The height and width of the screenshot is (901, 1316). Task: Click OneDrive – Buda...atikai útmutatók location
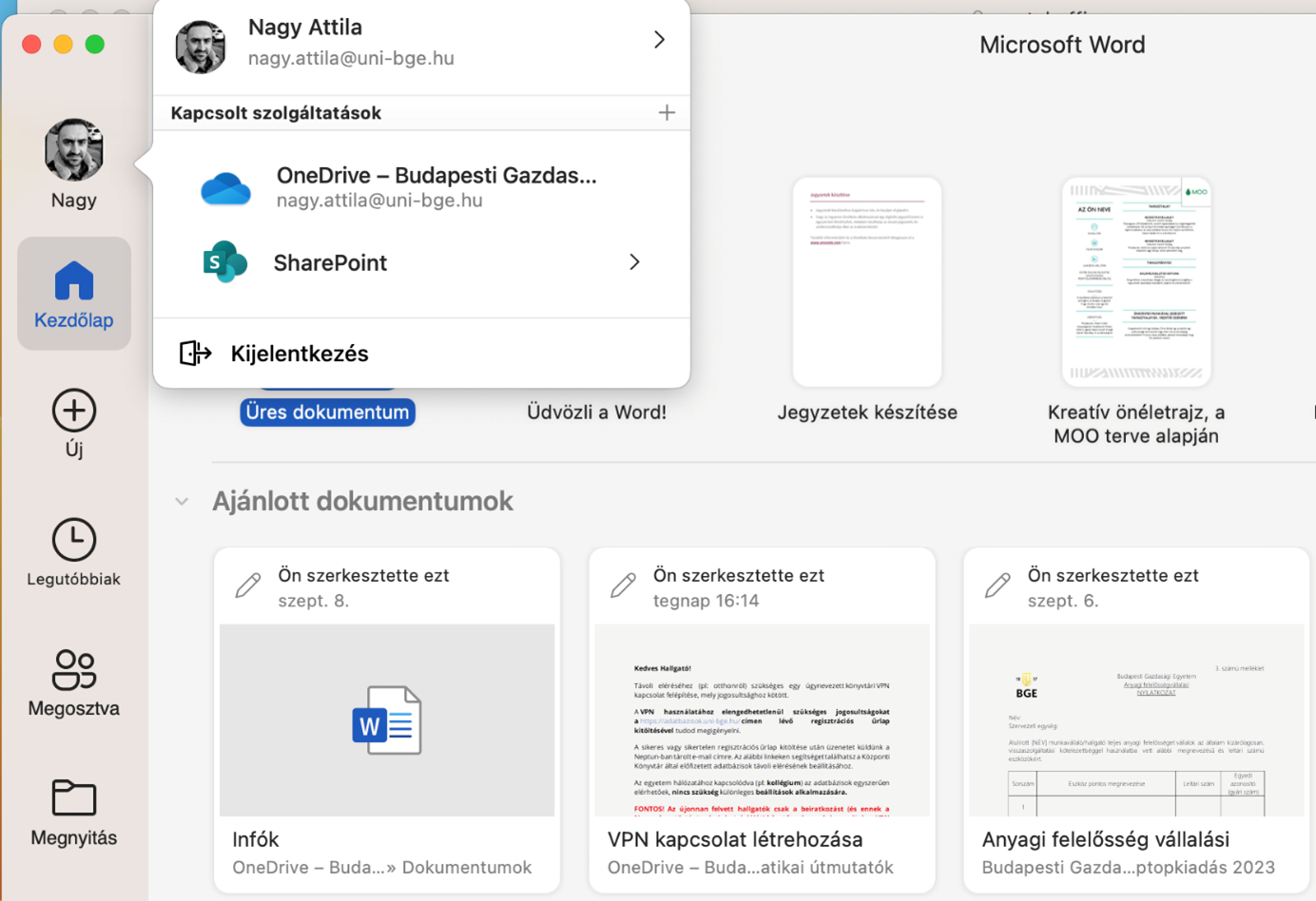[x=750, y=868]
